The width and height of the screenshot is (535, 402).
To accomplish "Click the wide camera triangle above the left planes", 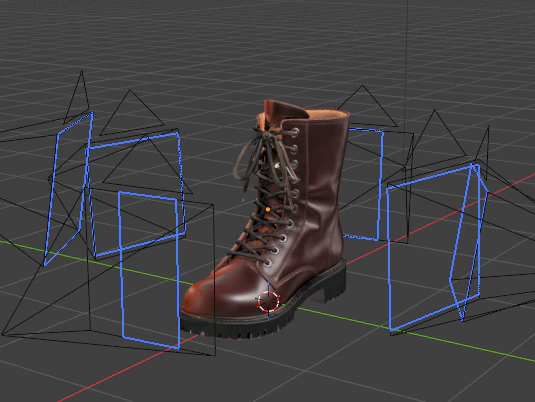I will coord(131,113).
